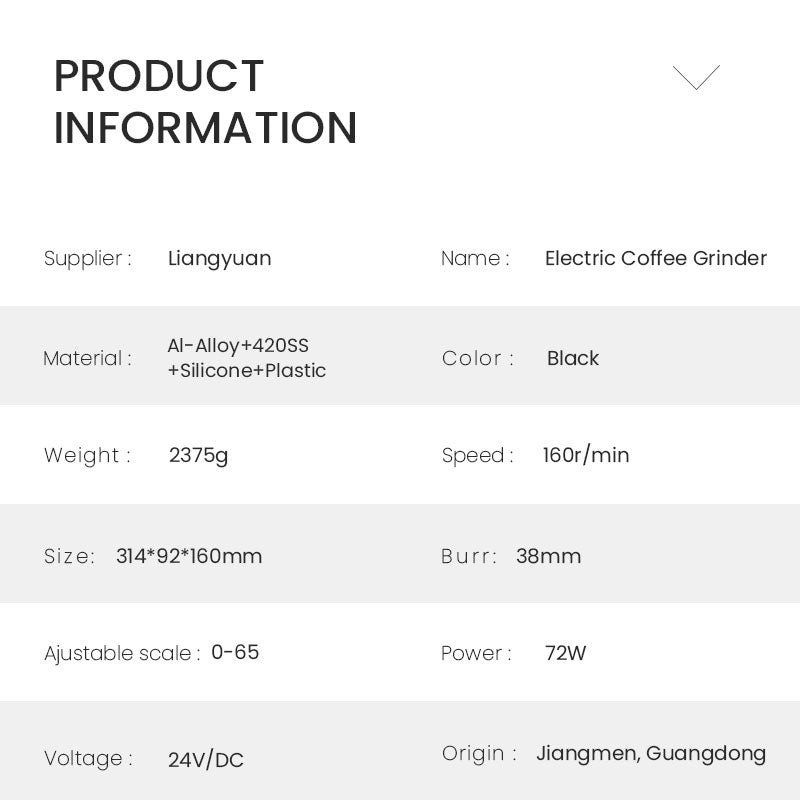Click the Name label
This screenshot has height=800, width=800.
pyautogui.click(x=475, y=258)
